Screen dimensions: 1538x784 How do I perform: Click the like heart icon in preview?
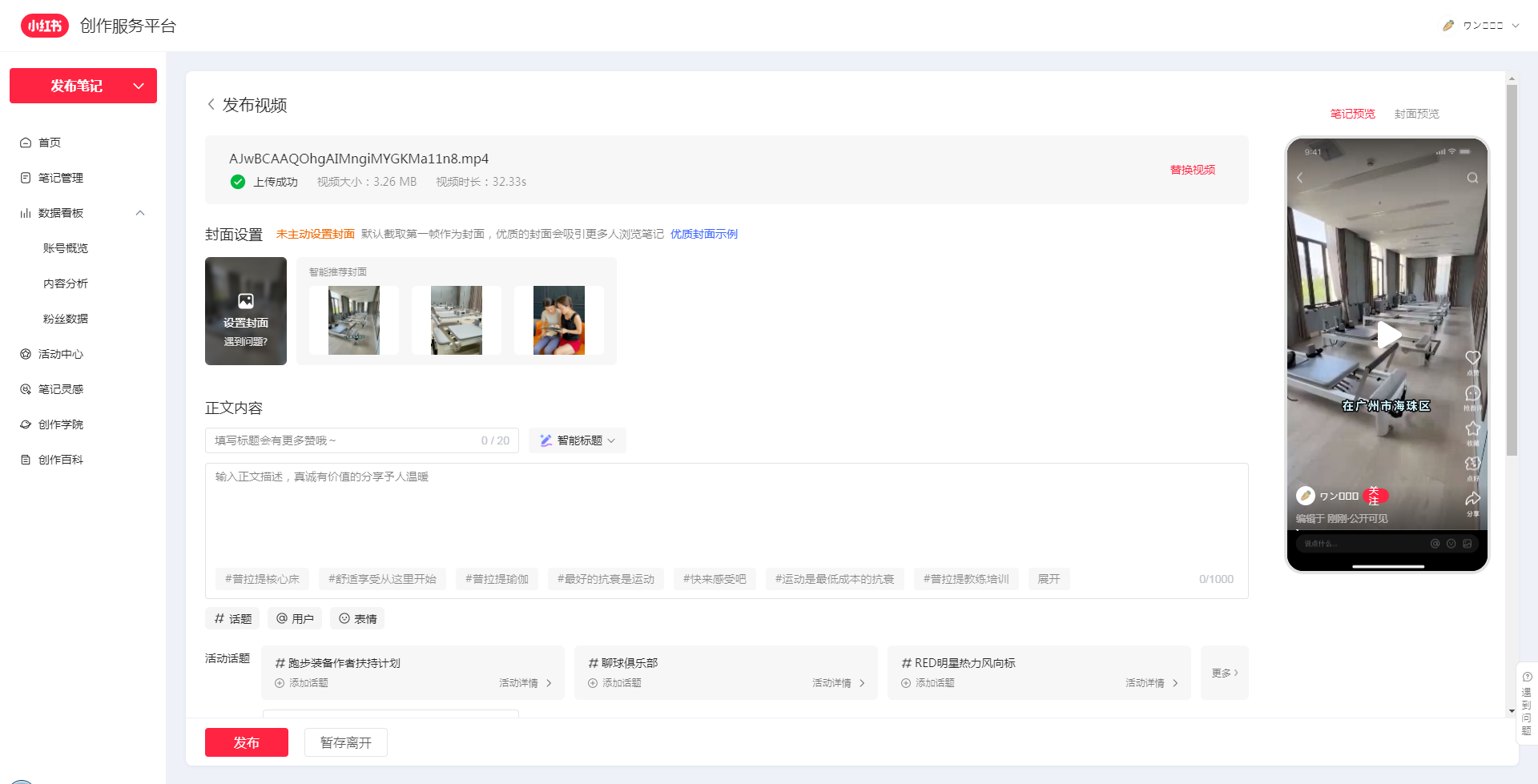1472,358
